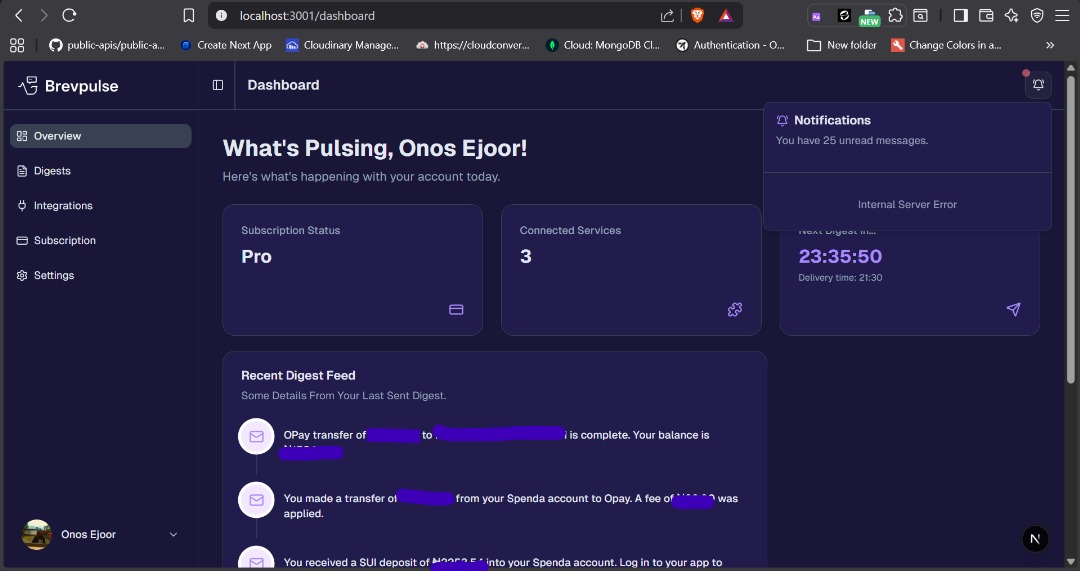Toggle the sidebar collapse icon
Viewport: 1080px width, 571px height.
tap(218, 85)
